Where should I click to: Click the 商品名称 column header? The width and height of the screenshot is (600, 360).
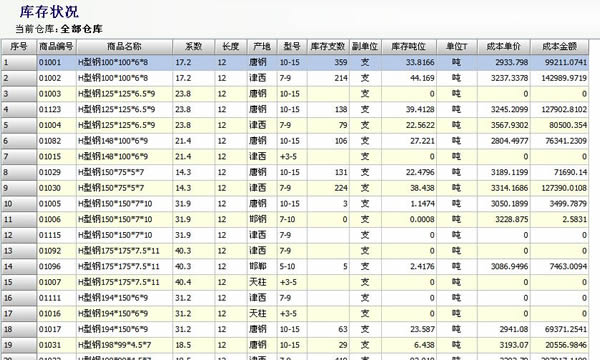[124, 47]
